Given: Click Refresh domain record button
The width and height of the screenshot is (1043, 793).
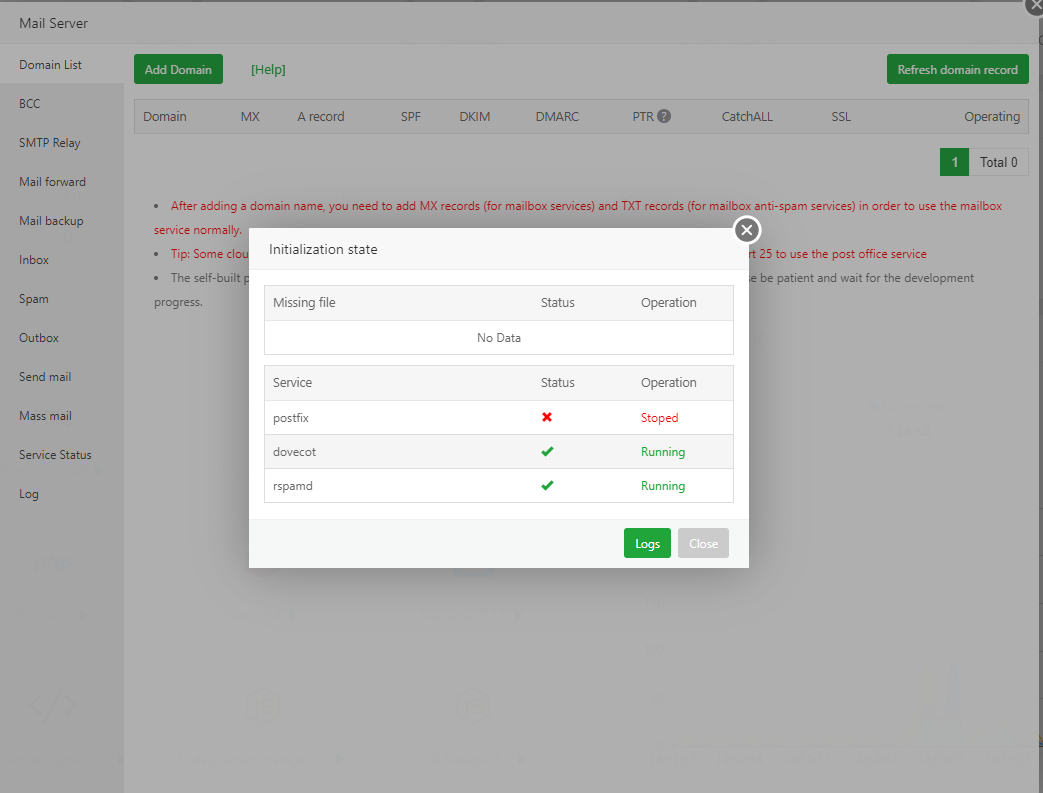Looking at the screenshot, I should click(x=957, y=69).
